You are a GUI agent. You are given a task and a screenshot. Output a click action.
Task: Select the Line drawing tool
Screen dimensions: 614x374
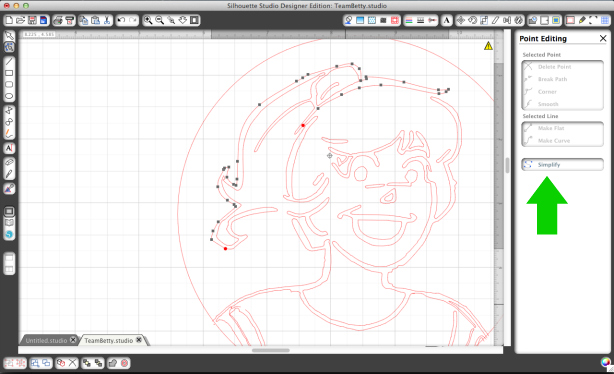click(9, 62)
